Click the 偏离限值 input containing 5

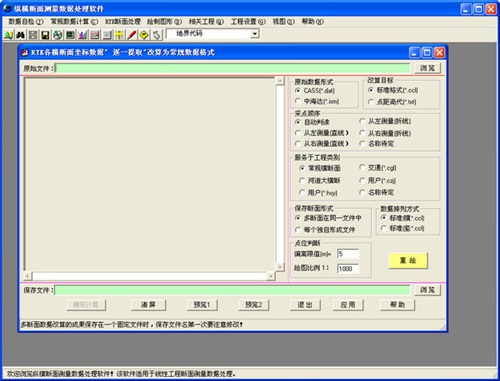pos(348,254)
